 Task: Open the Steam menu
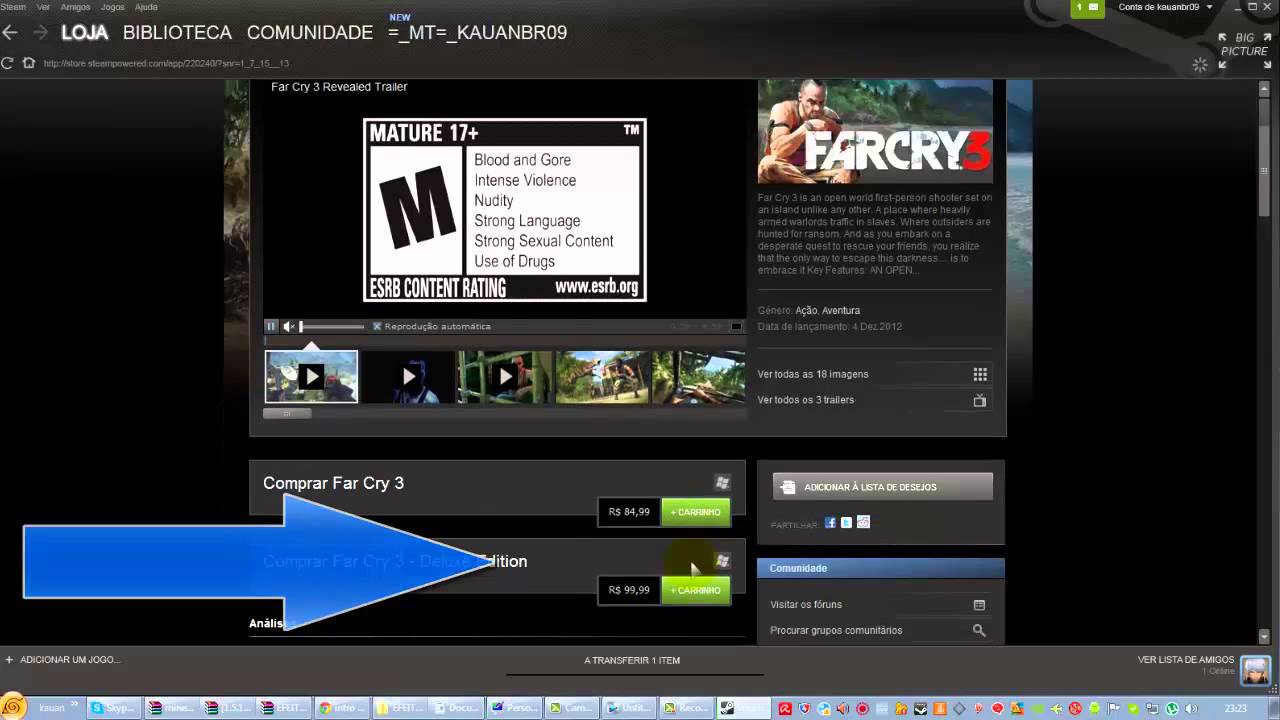coord(13,7)
